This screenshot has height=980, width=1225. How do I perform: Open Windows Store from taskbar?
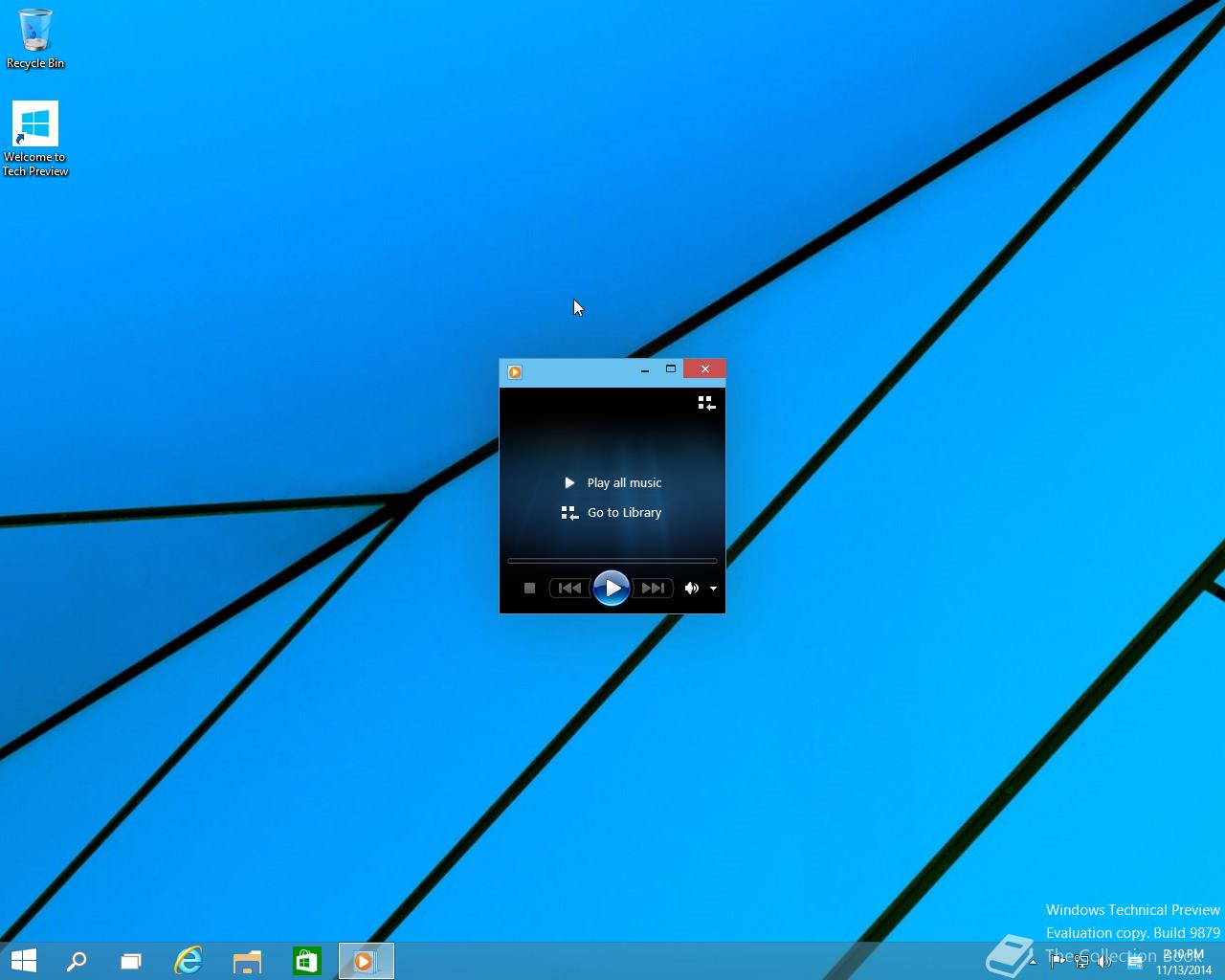pyautogui.click(x=306, y=961)
